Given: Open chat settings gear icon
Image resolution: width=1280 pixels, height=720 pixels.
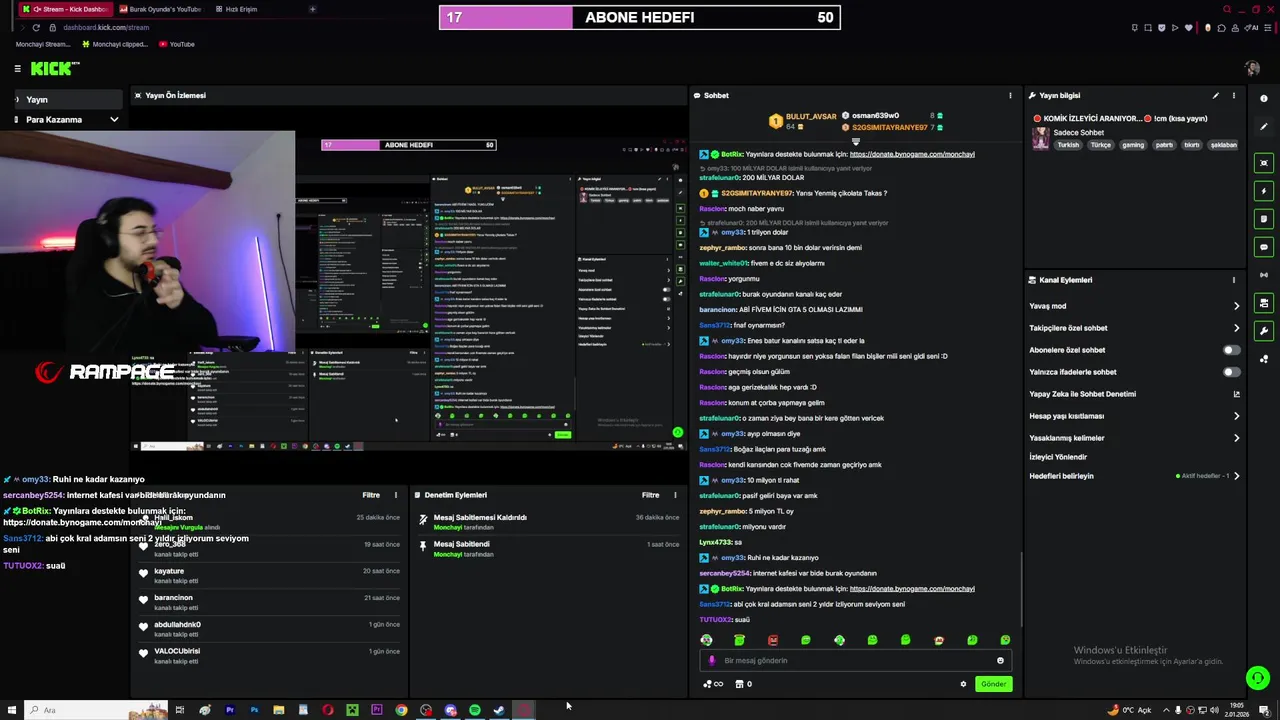Looking at the screenshot, I should point(964,684).
